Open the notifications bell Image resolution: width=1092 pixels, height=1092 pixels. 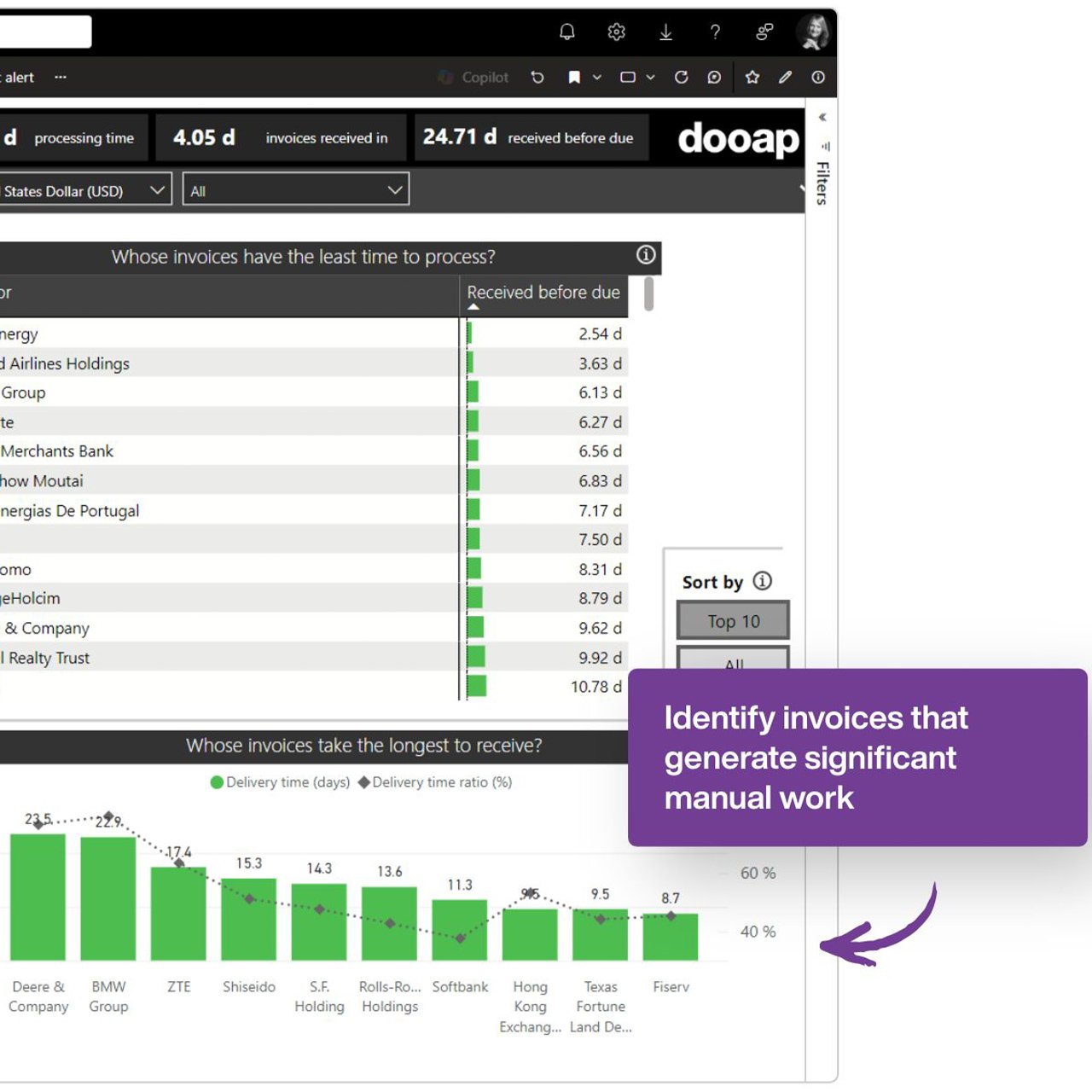566,32
